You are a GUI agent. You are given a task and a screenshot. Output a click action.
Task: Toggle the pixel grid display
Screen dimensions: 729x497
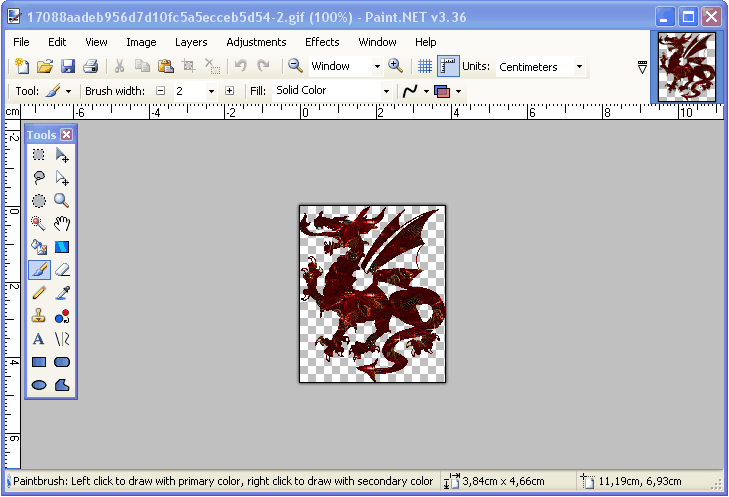(x=424, y=66)
